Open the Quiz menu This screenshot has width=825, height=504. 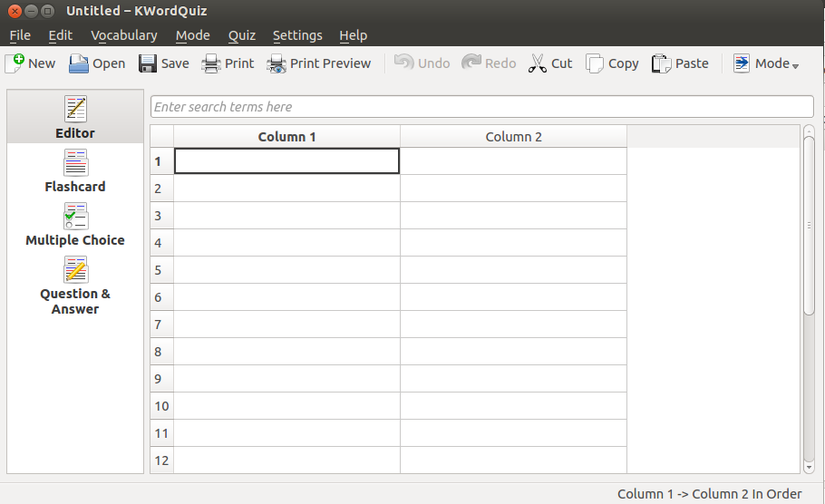click(242, 35)
